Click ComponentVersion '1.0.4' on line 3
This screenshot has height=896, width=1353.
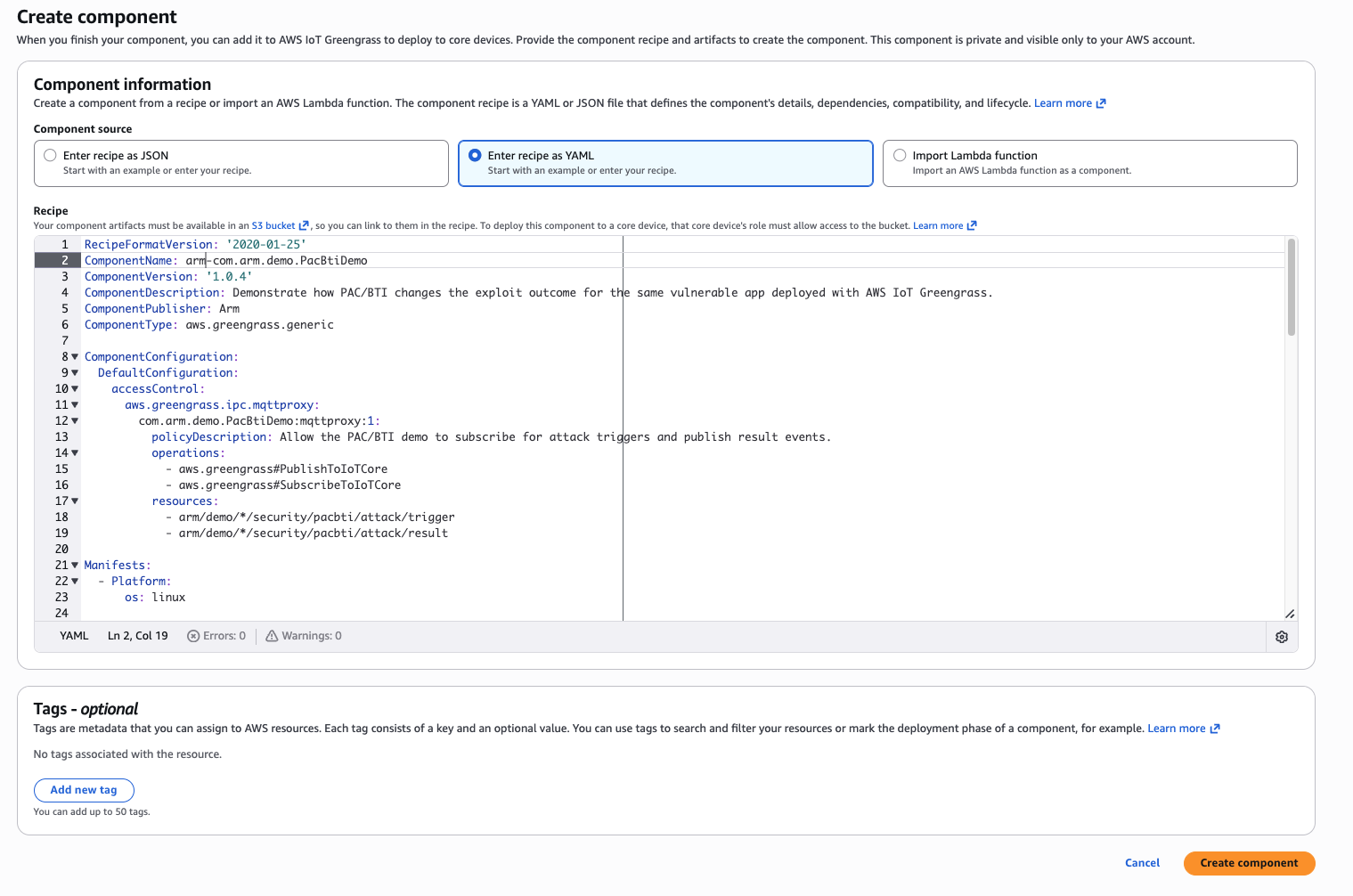point(168,277)
